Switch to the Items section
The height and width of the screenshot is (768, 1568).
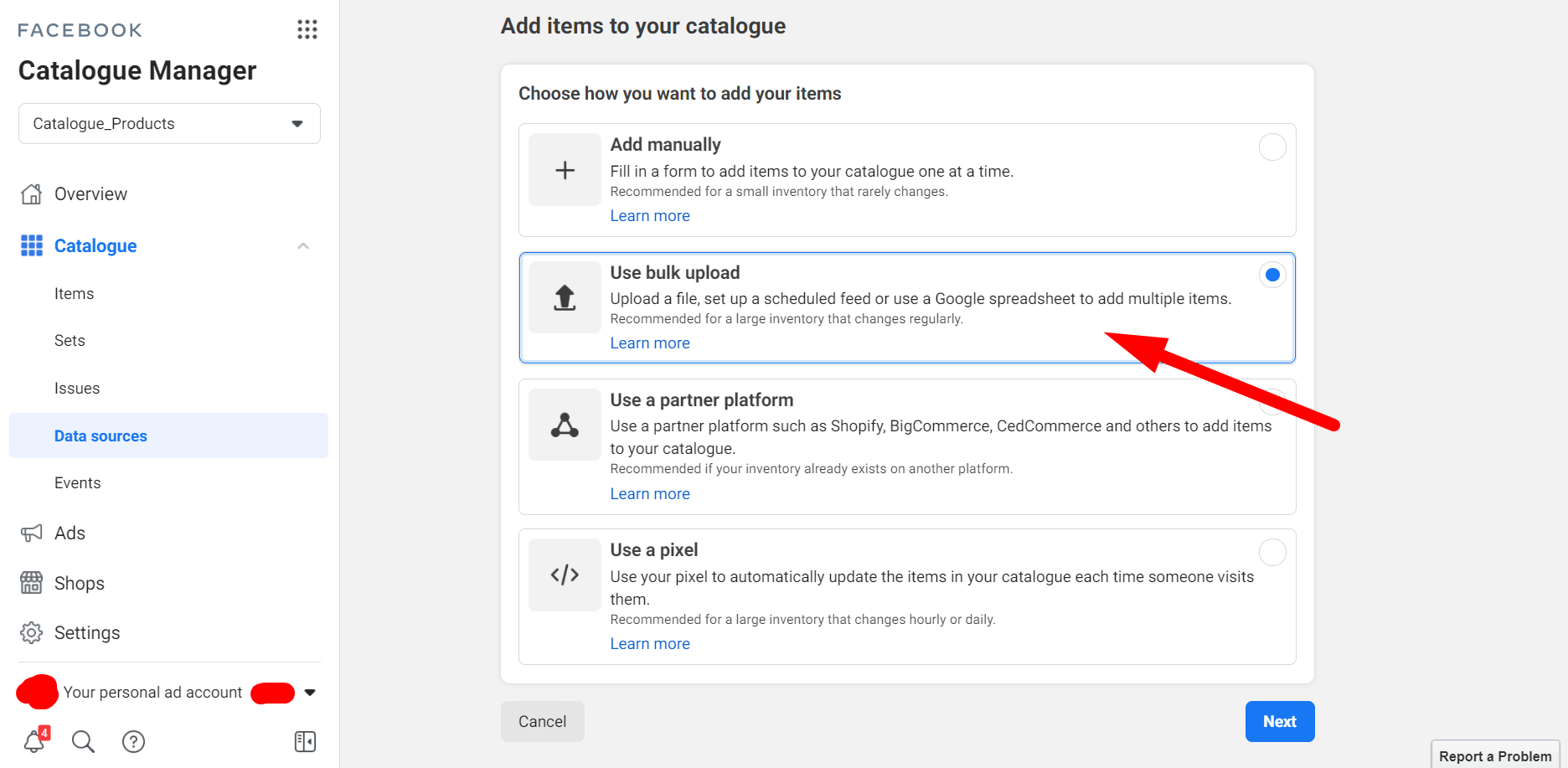[x=74, y=293]
